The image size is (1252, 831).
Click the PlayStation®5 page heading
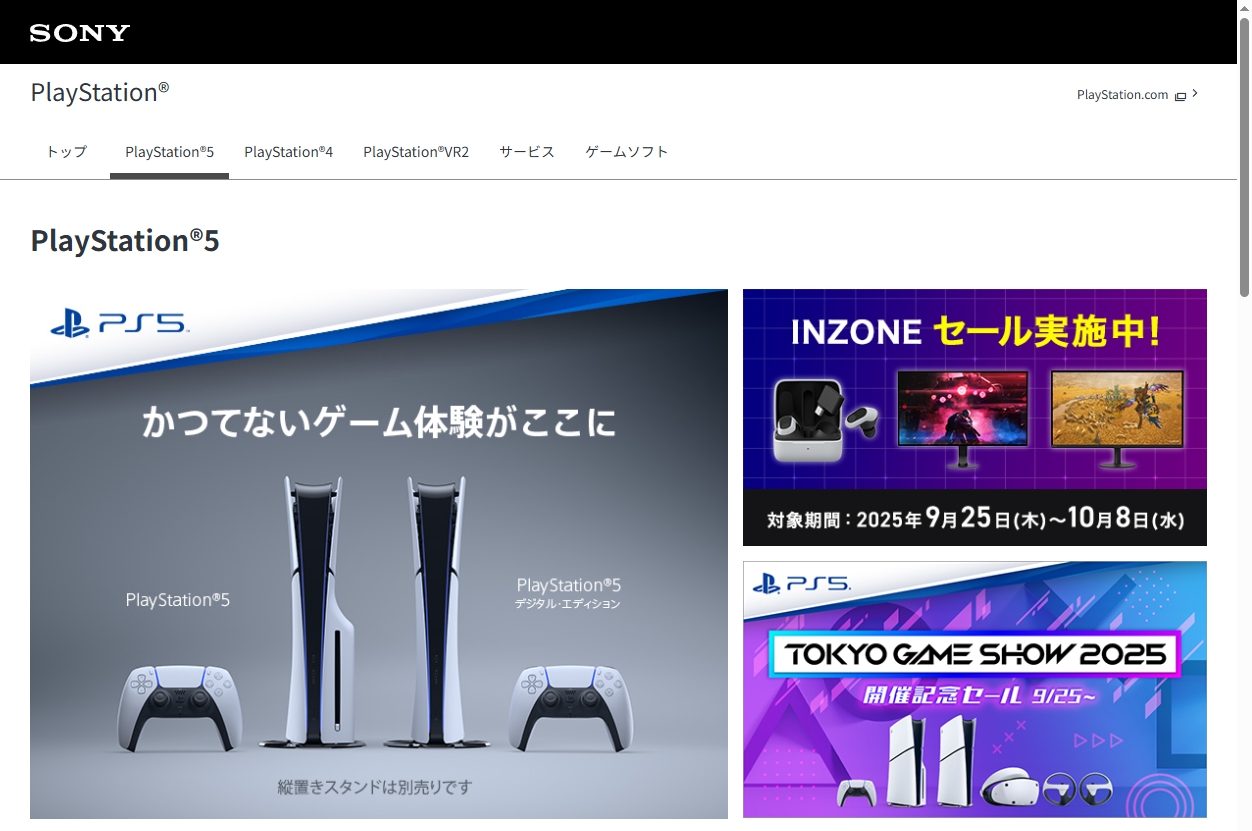tap(125, 241)
